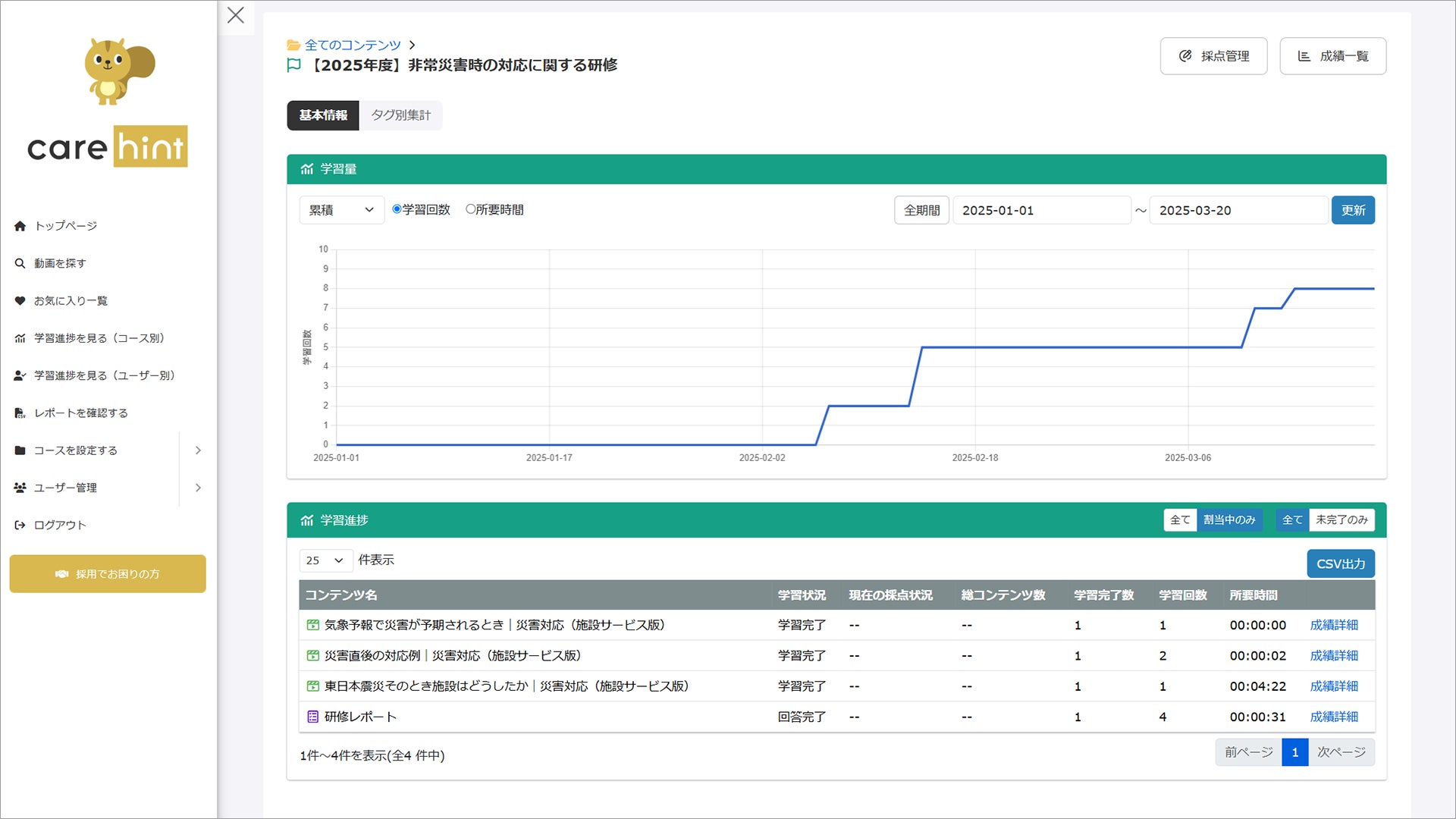This screenshot has height=819, width=1456.
Task: Open the 25件表示 page size dropdown
Action: pyautogui.click(x=325, y=560)
